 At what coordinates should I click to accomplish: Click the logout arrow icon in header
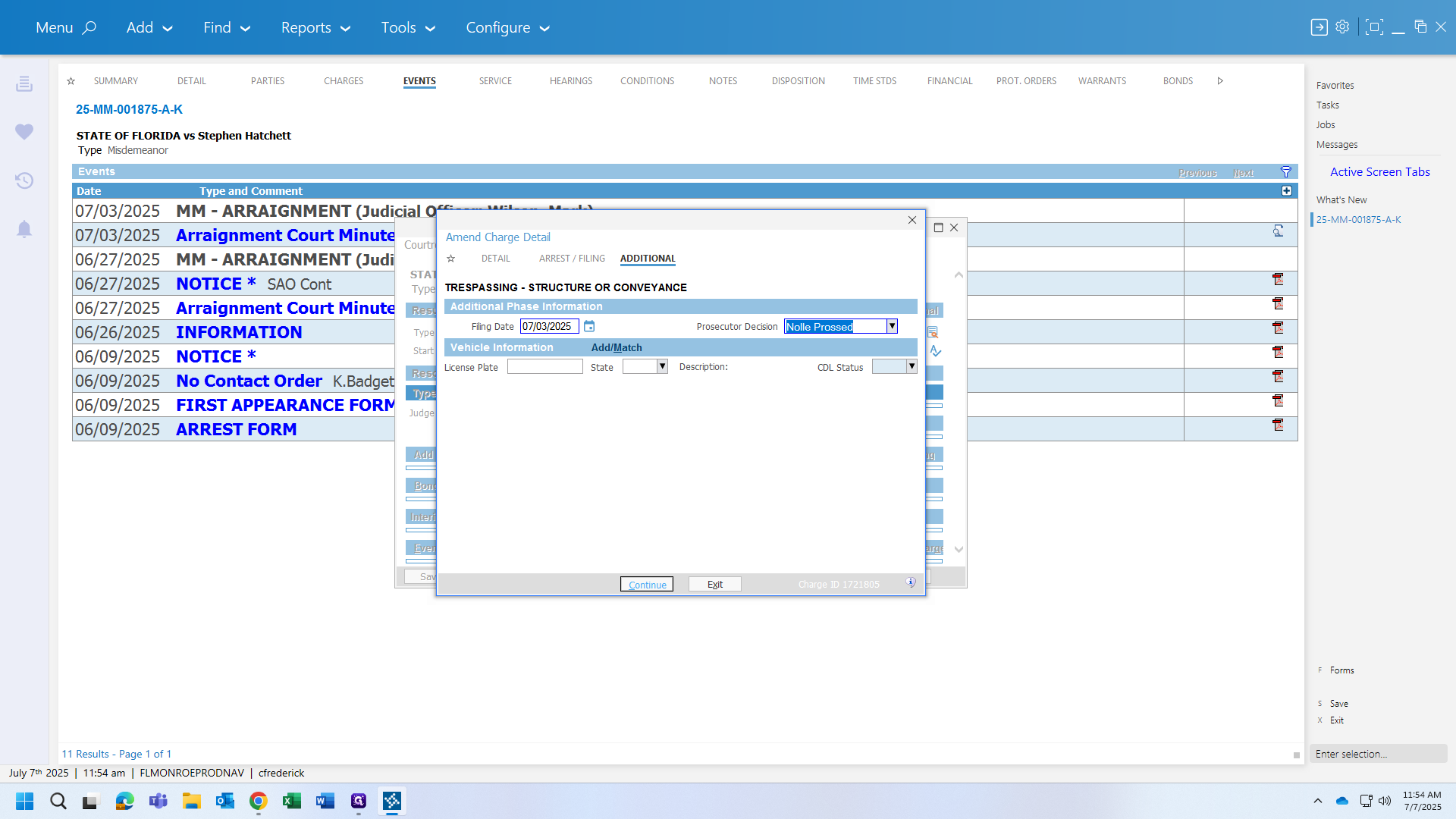tap(1319, 27)
